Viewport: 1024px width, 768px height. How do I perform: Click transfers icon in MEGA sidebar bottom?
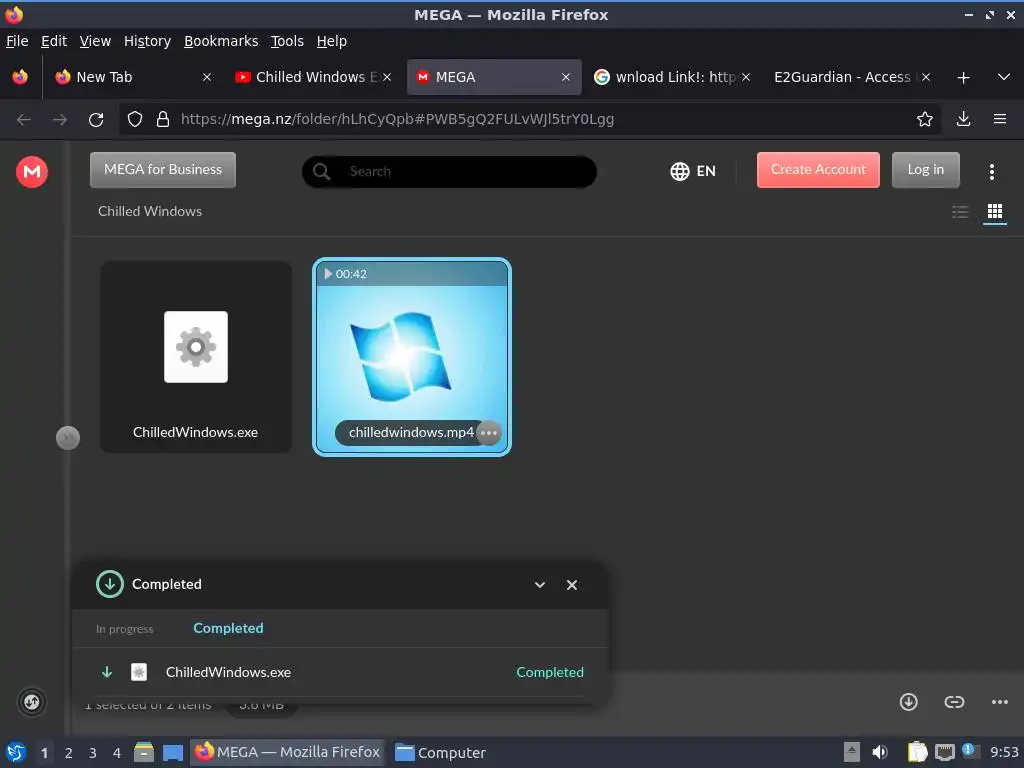(x=31, y=703)
